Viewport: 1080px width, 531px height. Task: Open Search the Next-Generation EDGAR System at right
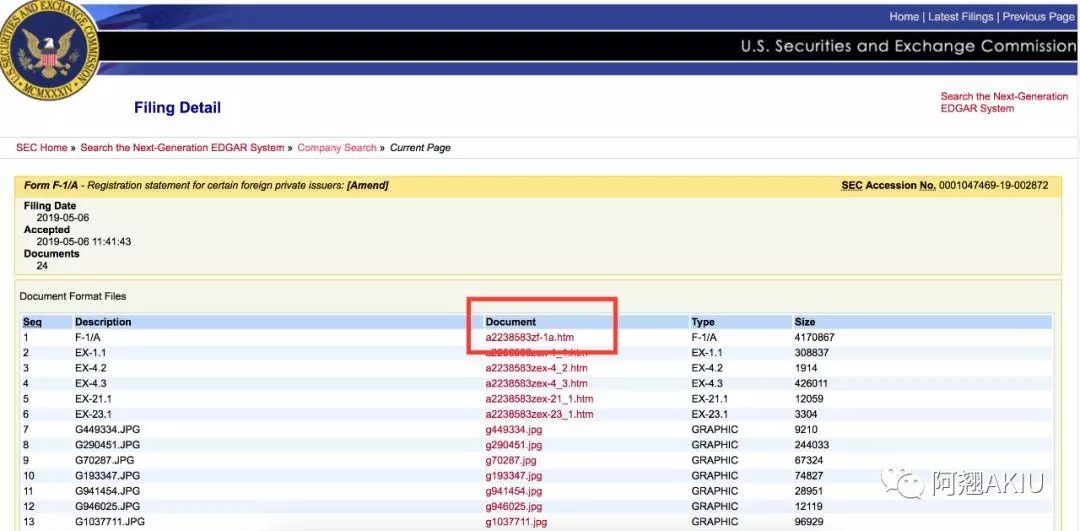1004,103
